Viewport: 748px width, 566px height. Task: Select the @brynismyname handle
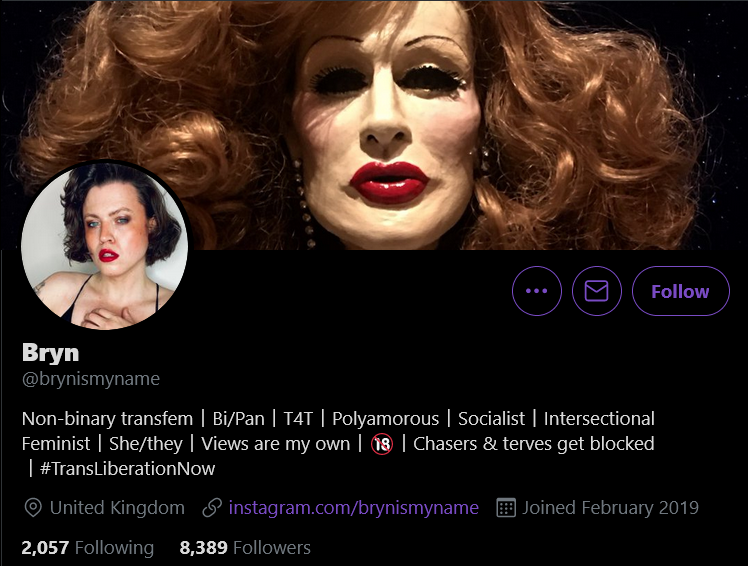pos(91,378)
